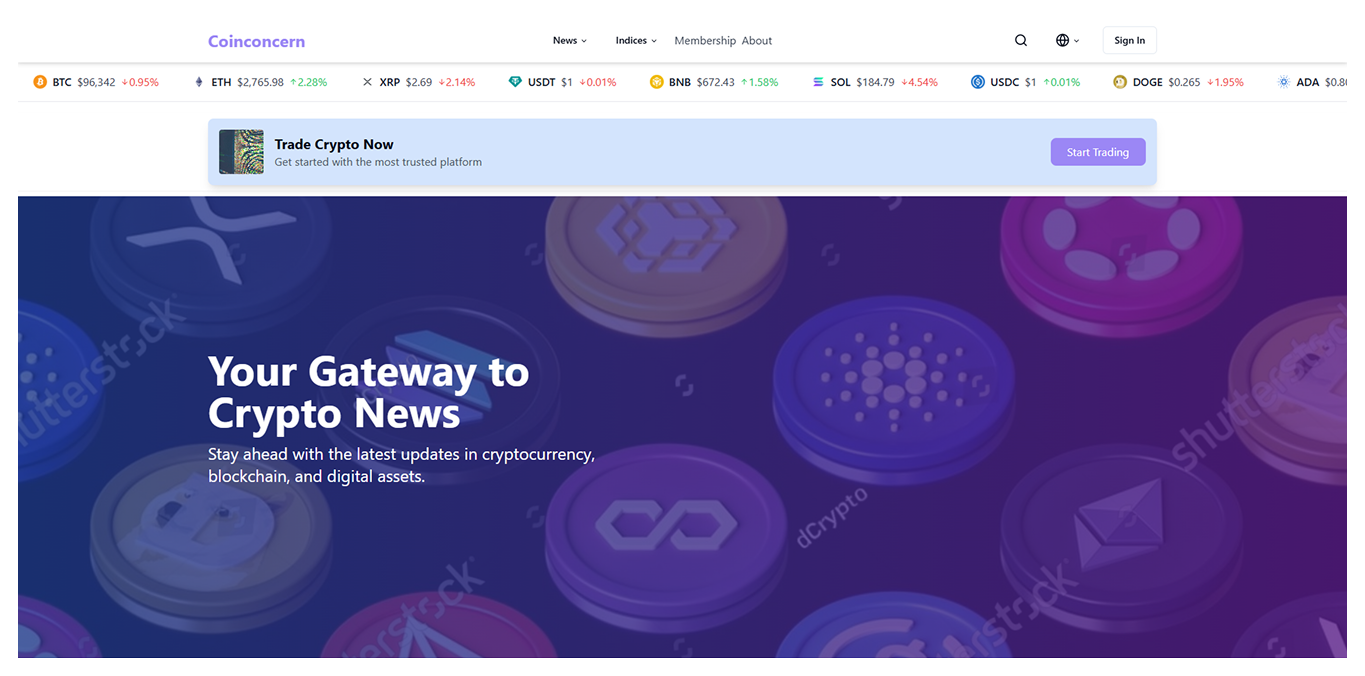Click the SOL change 4.54%
This screenshot has width=1365, height=676.
tap(919, 82)
